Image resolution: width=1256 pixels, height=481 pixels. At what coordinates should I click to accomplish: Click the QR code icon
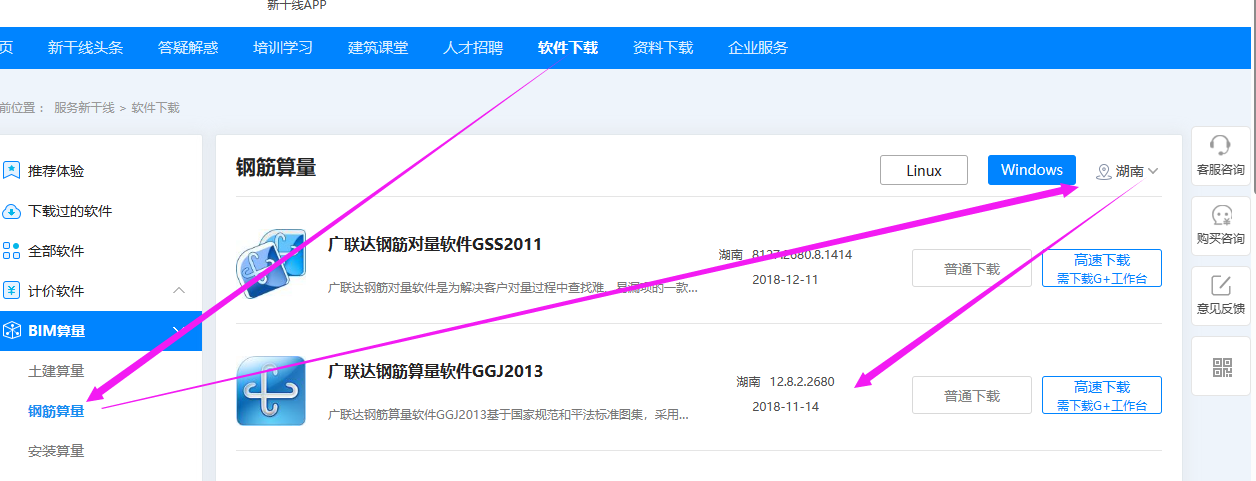click(1221, 366)
